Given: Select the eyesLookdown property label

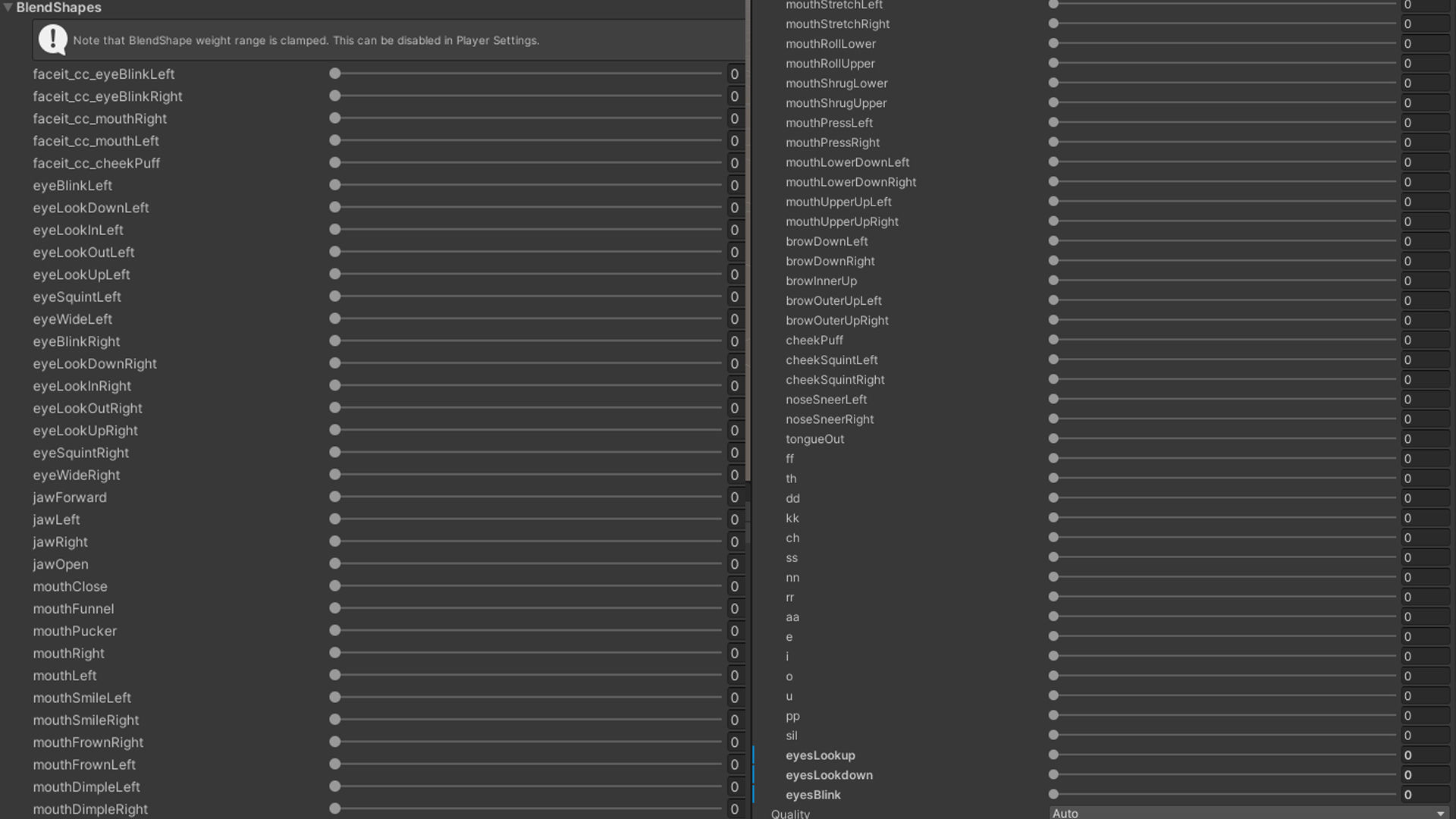Looking at the screenshot, I should pyautogui.click(x=829, y=775).
